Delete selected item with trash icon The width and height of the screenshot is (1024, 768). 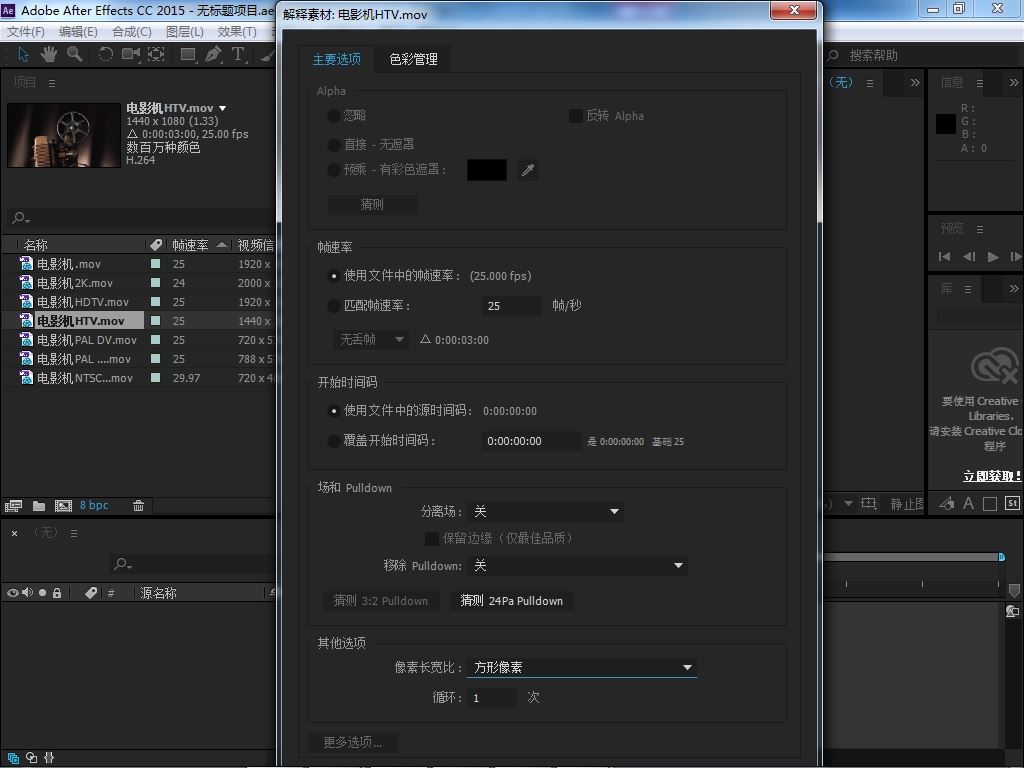click(x=138, y=505)
